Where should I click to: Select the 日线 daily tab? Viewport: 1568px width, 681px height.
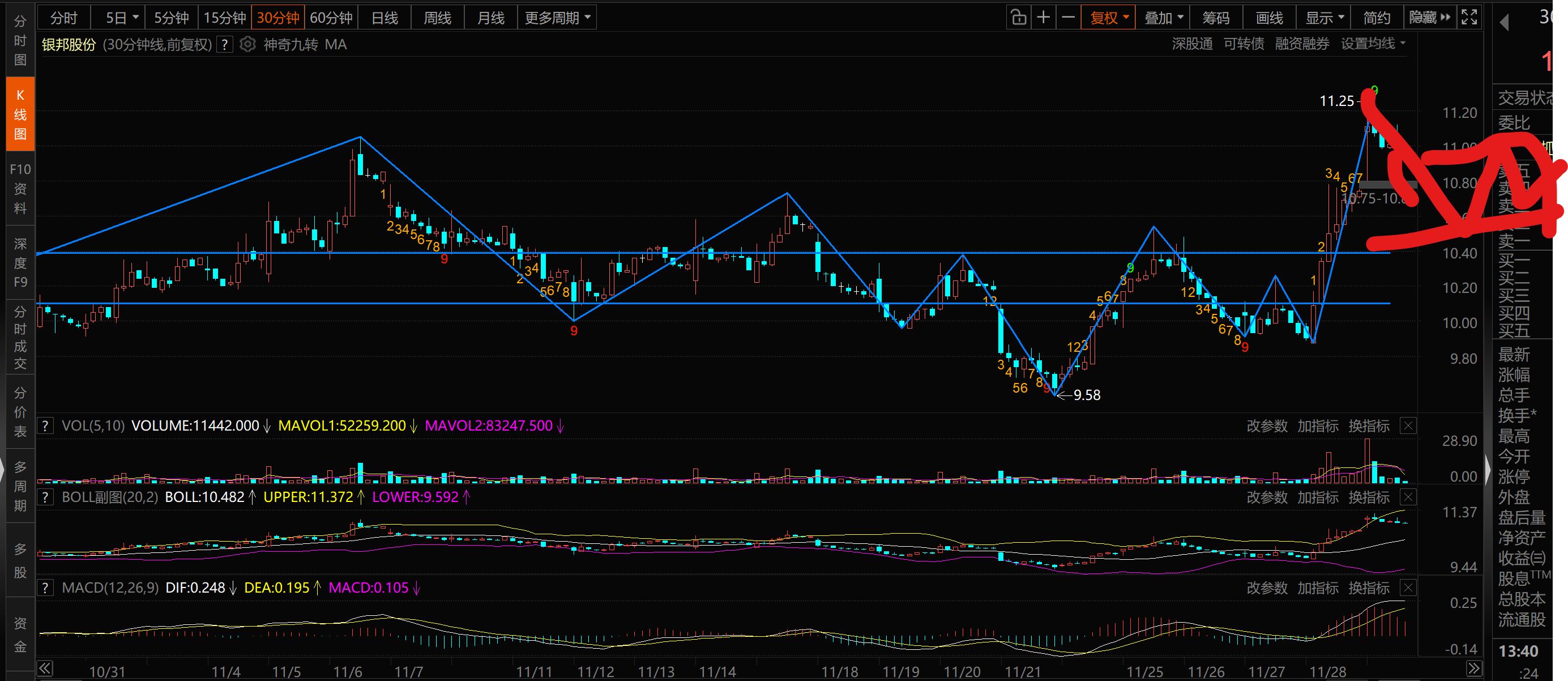384,18
